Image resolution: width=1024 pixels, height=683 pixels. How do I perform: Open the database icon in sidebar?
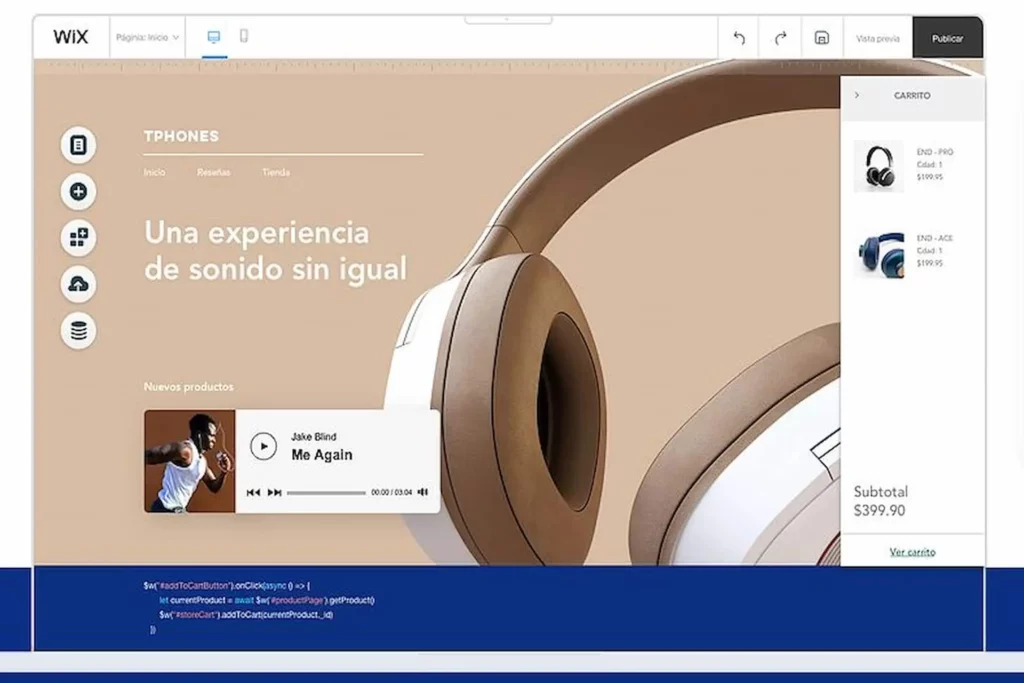tap(78, 330)
